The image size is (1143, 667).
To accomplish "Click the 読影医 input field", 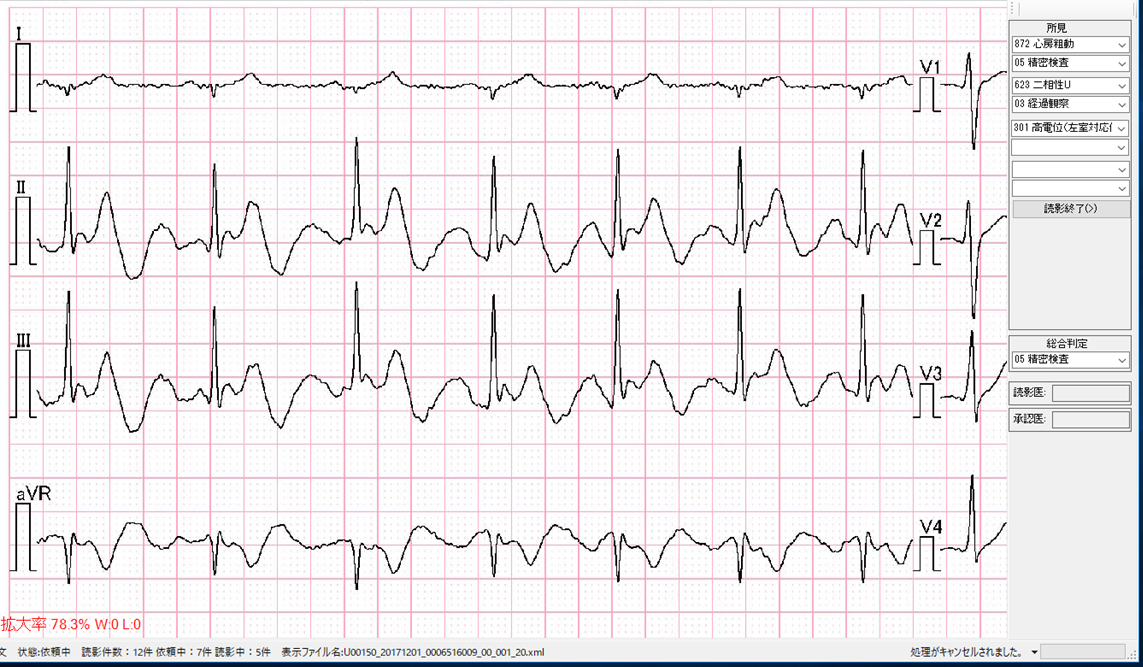I will coord(1090,393).
